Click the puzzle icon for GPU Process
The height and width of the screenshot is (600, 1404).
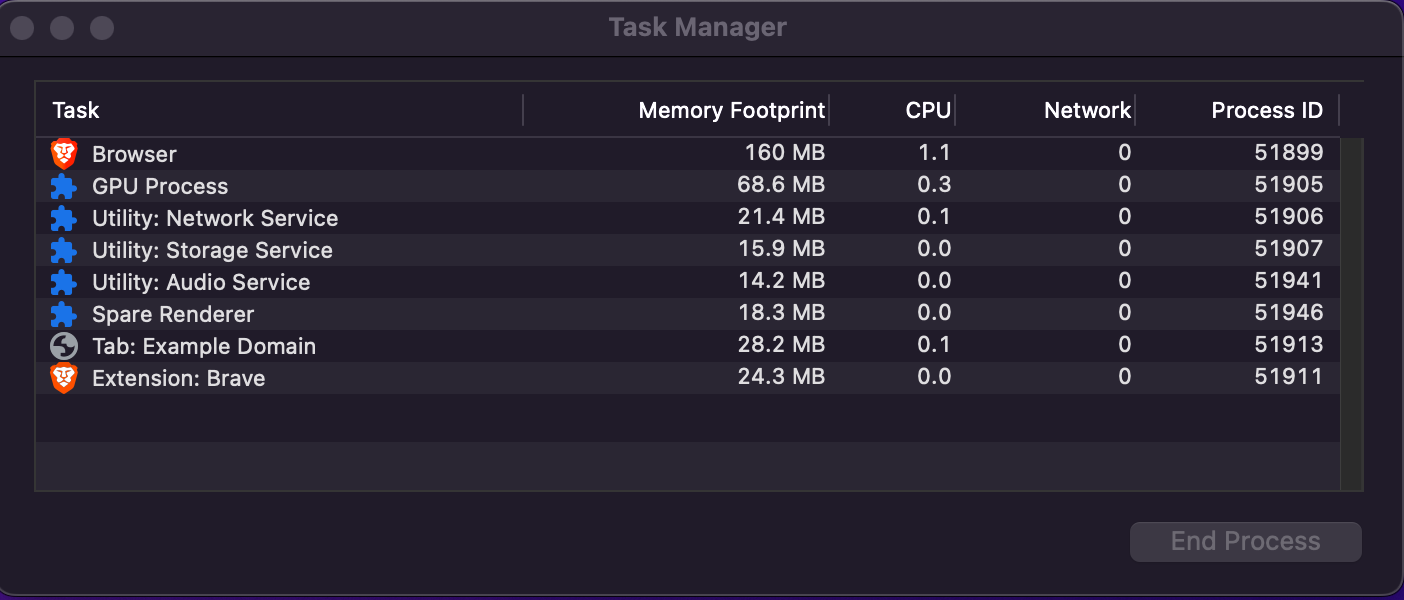point(64,186)
